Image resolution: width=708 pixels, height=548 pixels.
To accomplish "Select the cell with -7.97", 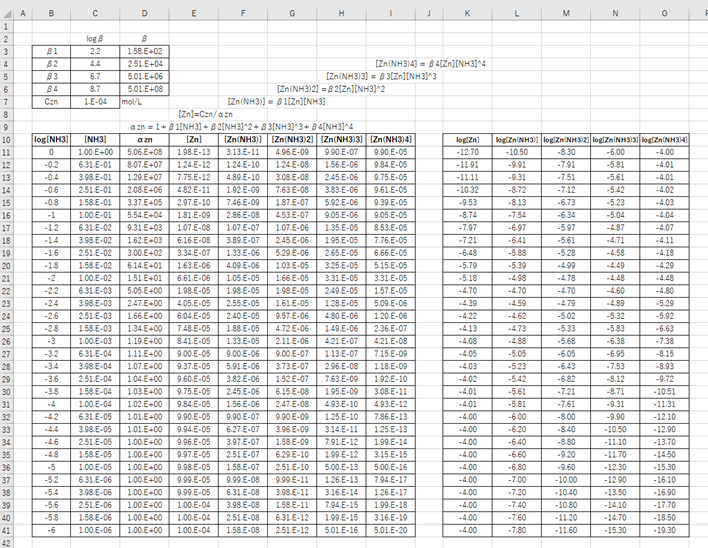I will (x=467, y=228).
